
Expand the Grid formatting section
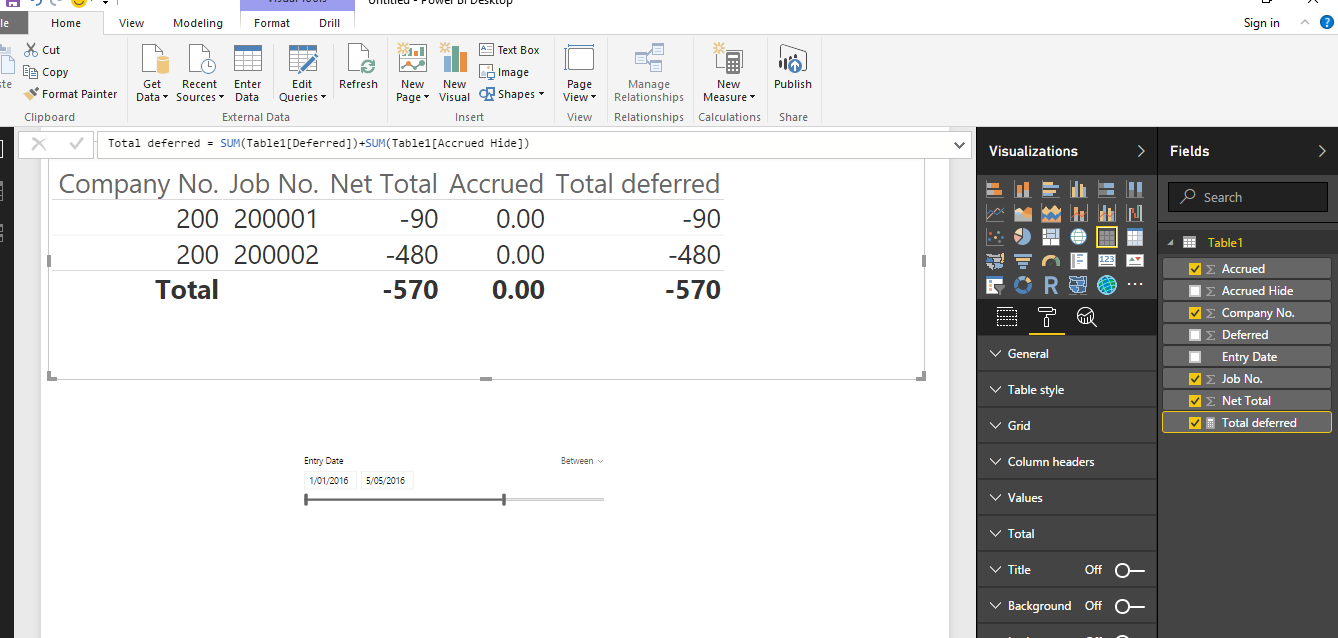(1066, 426)
